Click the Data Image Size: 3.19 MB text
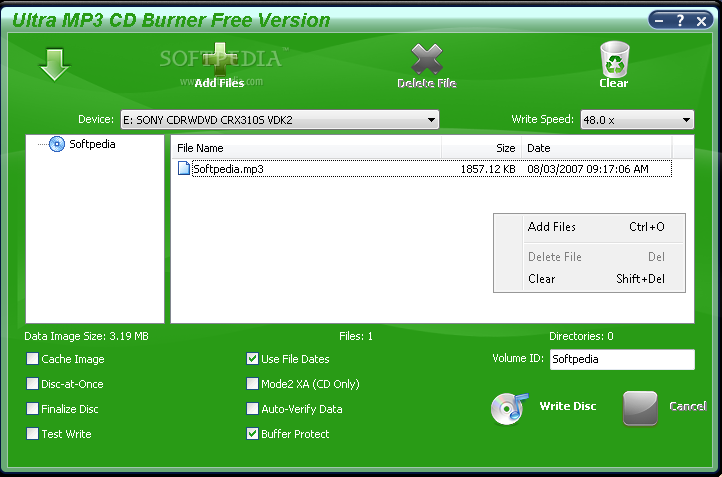The width and height of the screenshot is (722, 477). pos(87,336)
